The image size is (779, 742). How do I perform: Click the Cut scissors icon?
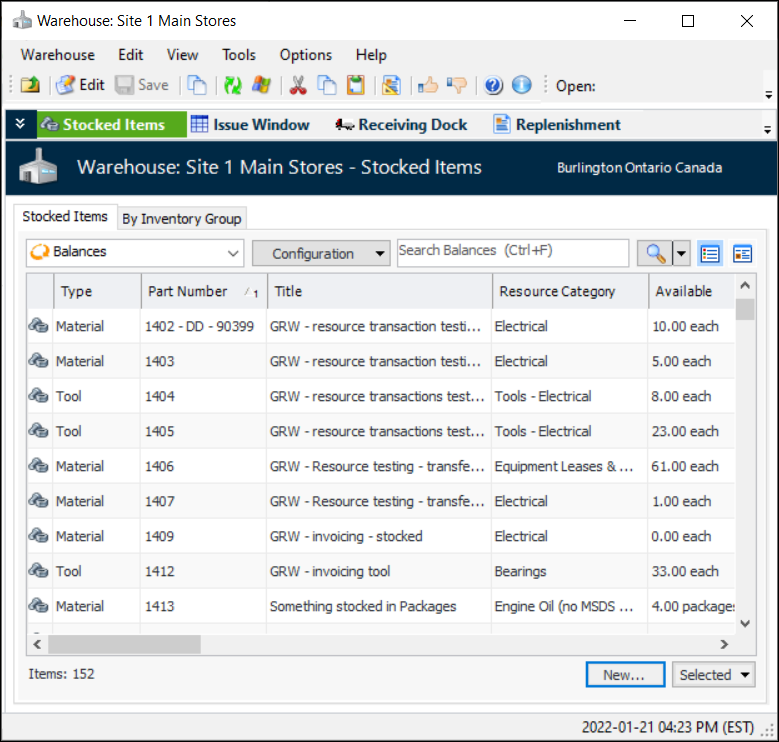coord(297,85)
